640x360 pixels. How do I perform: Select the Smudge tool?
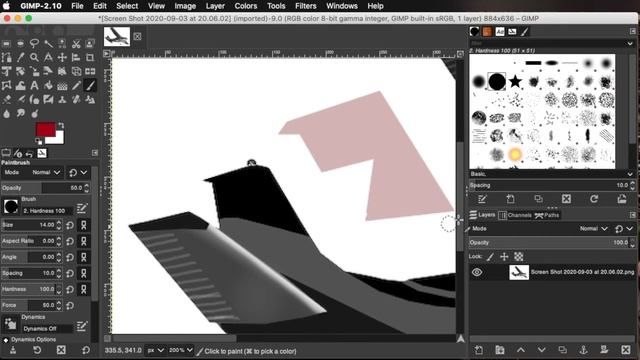[x=20, y=113]
